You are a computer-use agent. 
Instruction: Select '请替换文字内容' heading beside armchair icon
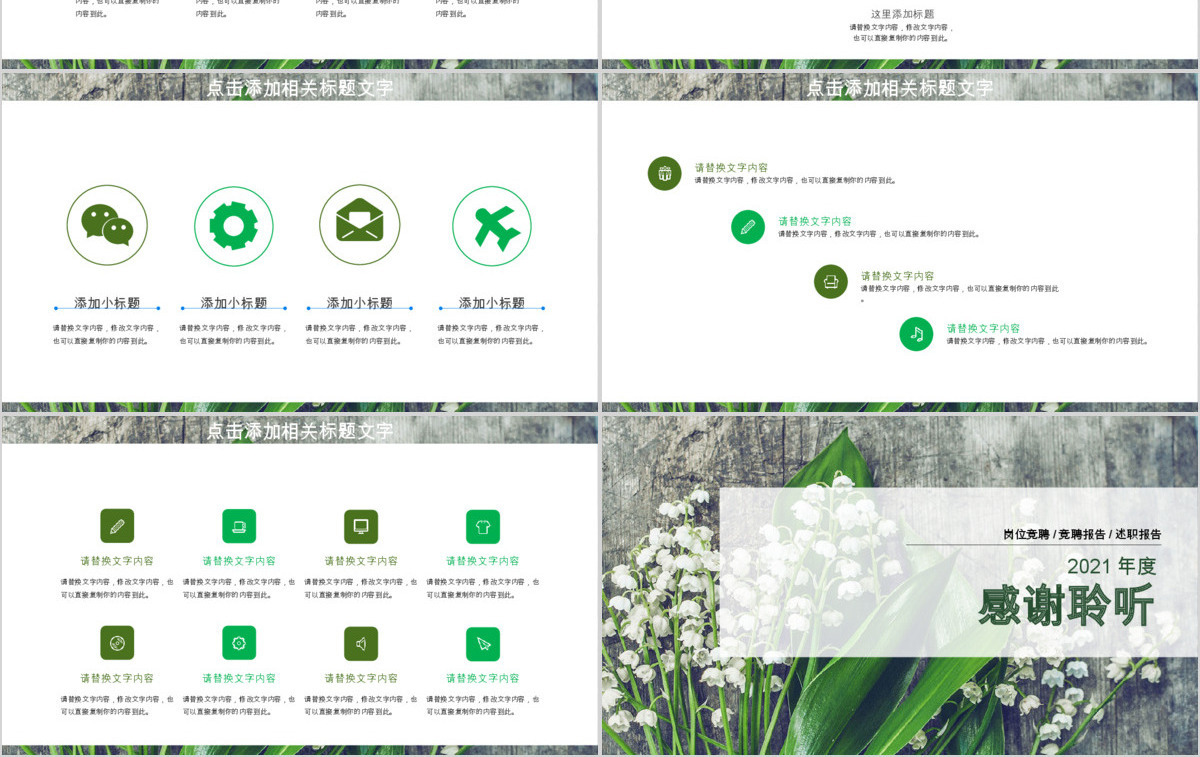point(898,276)
